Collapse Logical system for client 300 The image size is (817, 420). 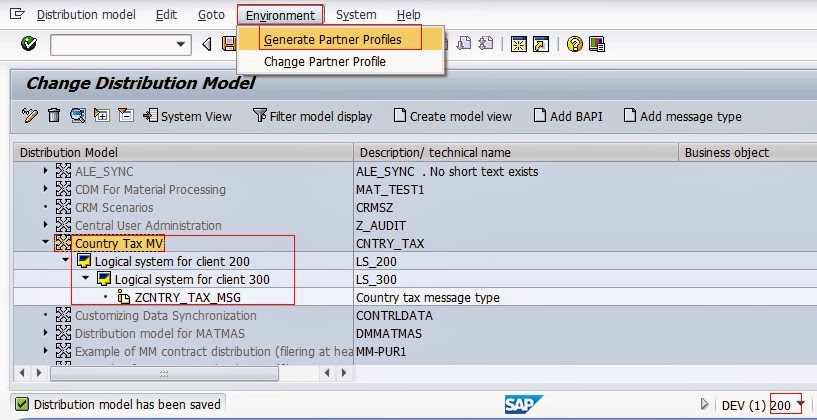tap(86, 279)
